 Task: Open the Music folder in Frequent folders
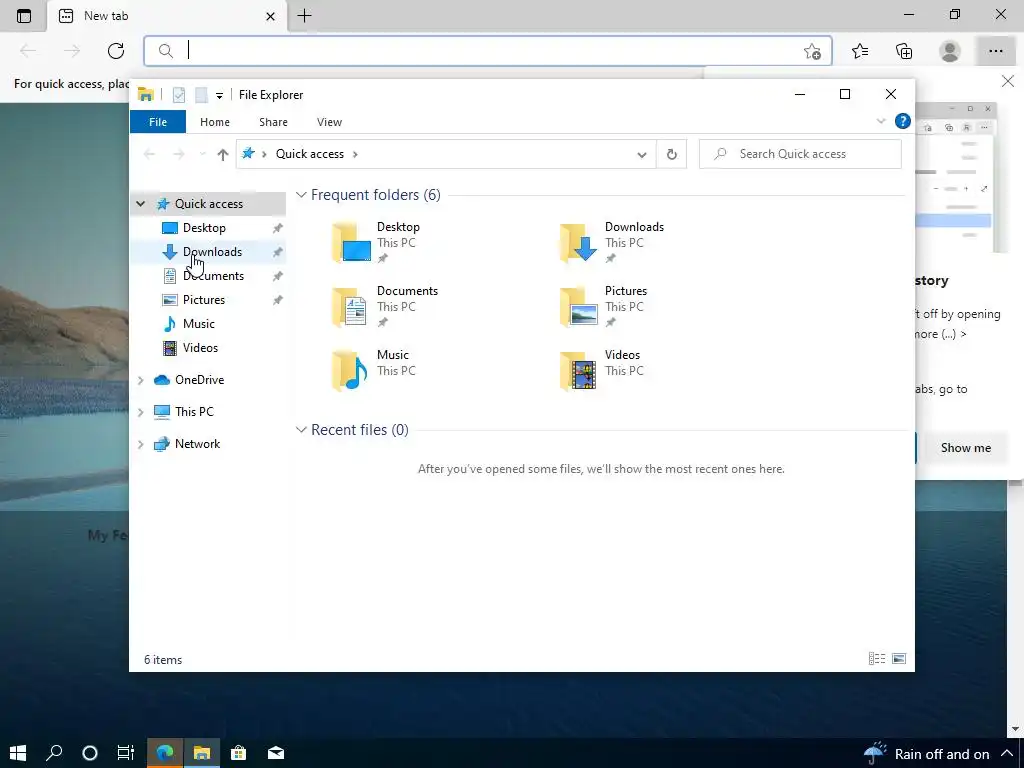coord(373,370)
